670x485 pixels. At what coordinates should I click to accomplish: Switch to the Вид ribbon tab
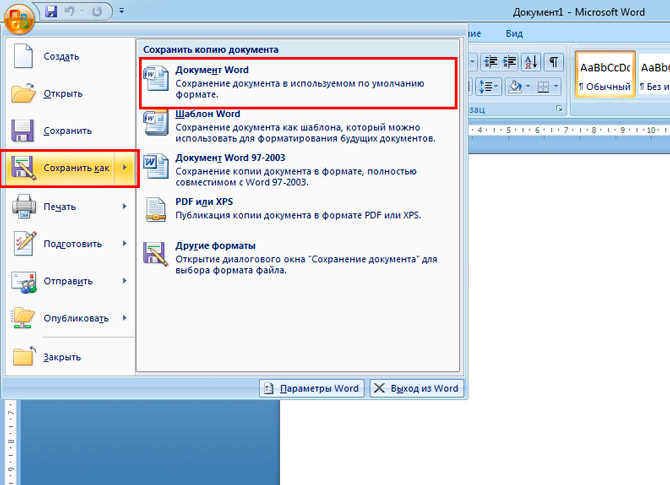pyautogui.click(x=514, y=33)
